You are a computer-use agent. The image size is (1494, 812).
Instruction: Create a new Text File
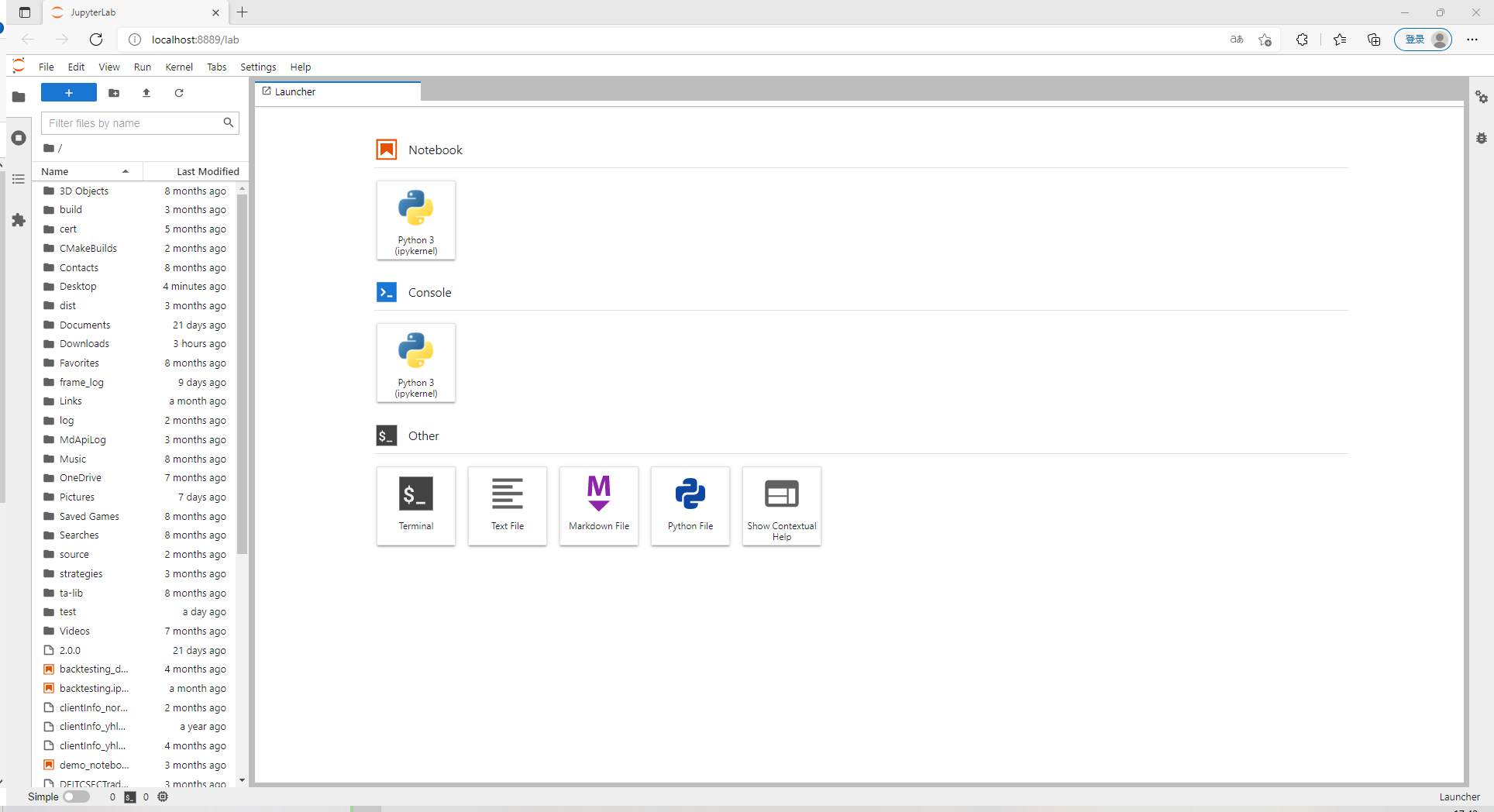point(508,506)
